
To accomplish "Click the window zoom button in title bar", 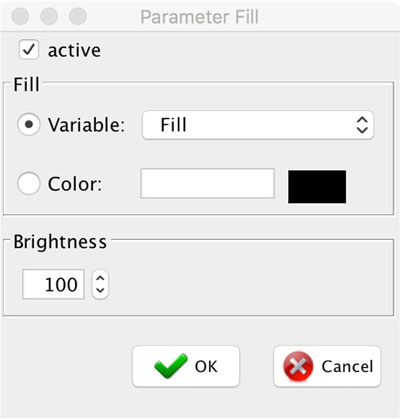I will coord(78,16).
